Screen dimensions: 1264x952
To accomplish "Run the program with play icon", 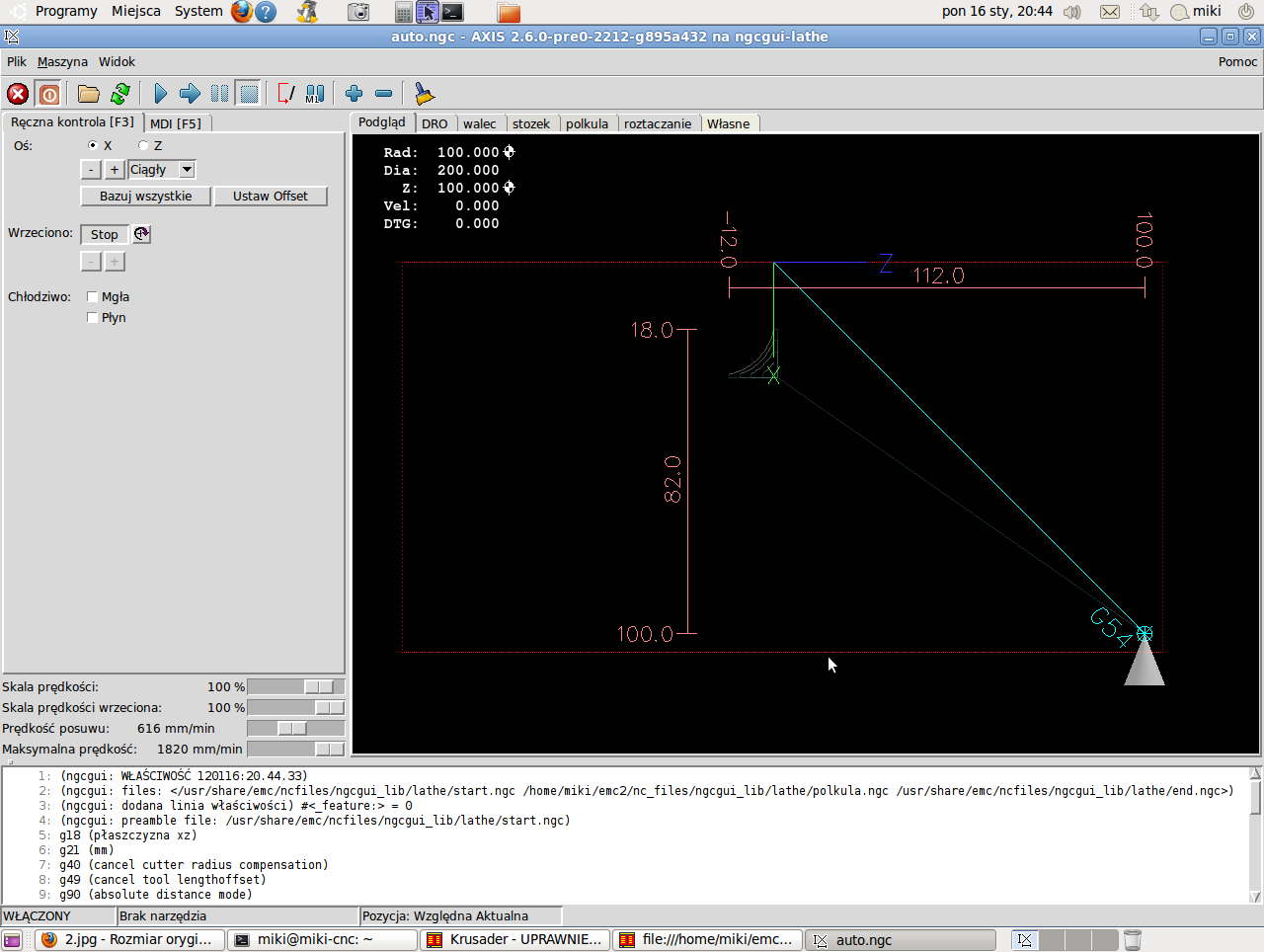I will click(160, 94).
